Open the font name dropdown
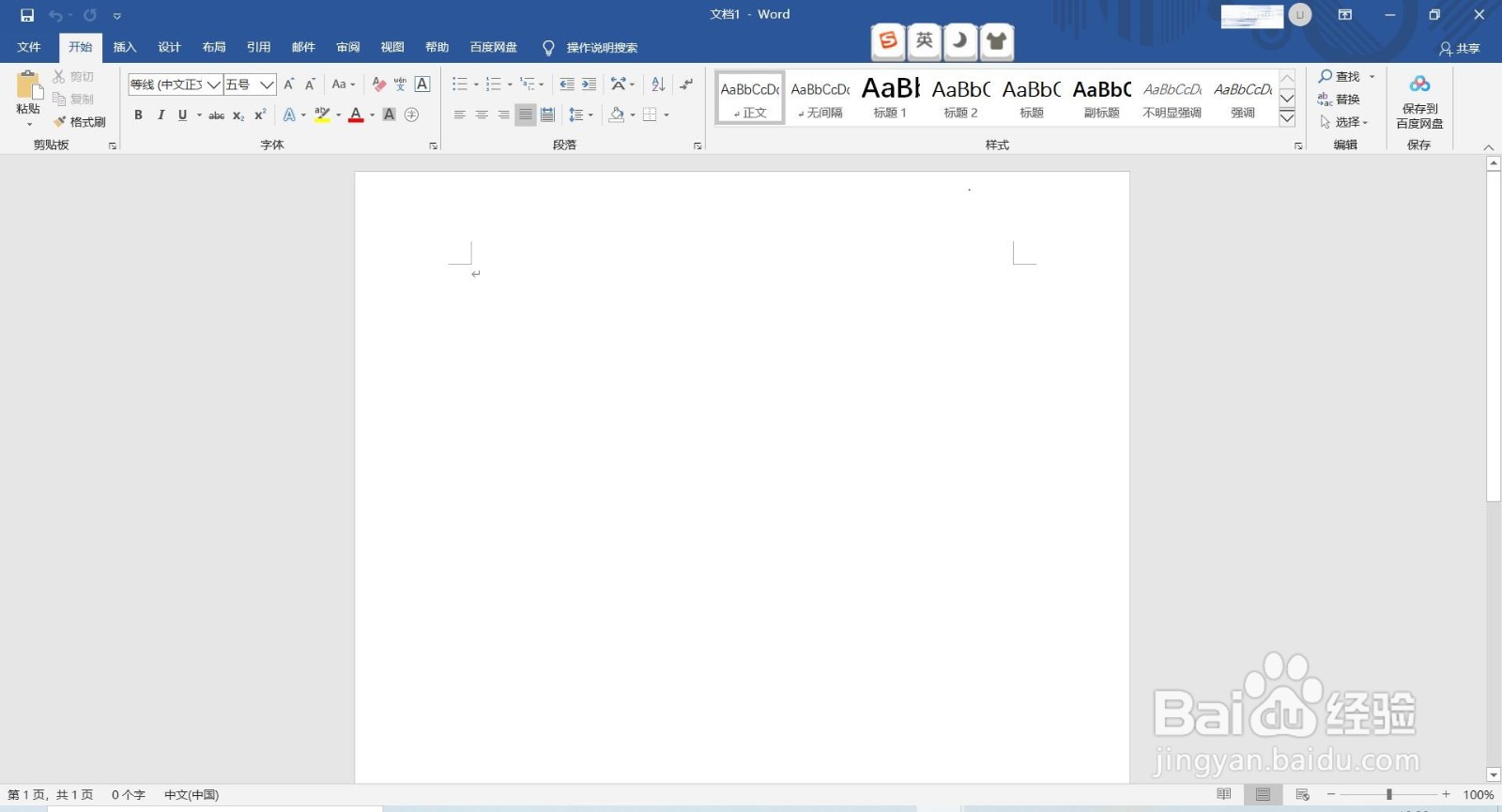 (214, 84)
